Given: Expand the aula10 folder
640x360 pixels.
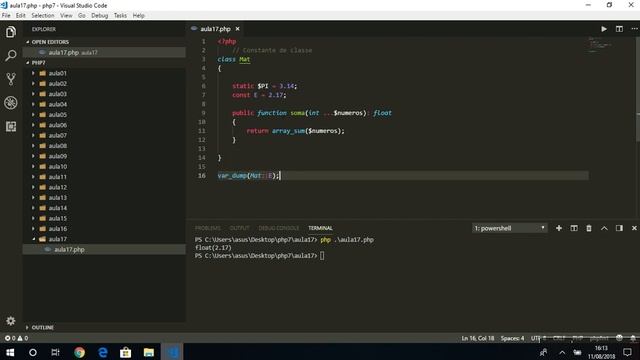Looking at the screenshot, I should point(58,167).
